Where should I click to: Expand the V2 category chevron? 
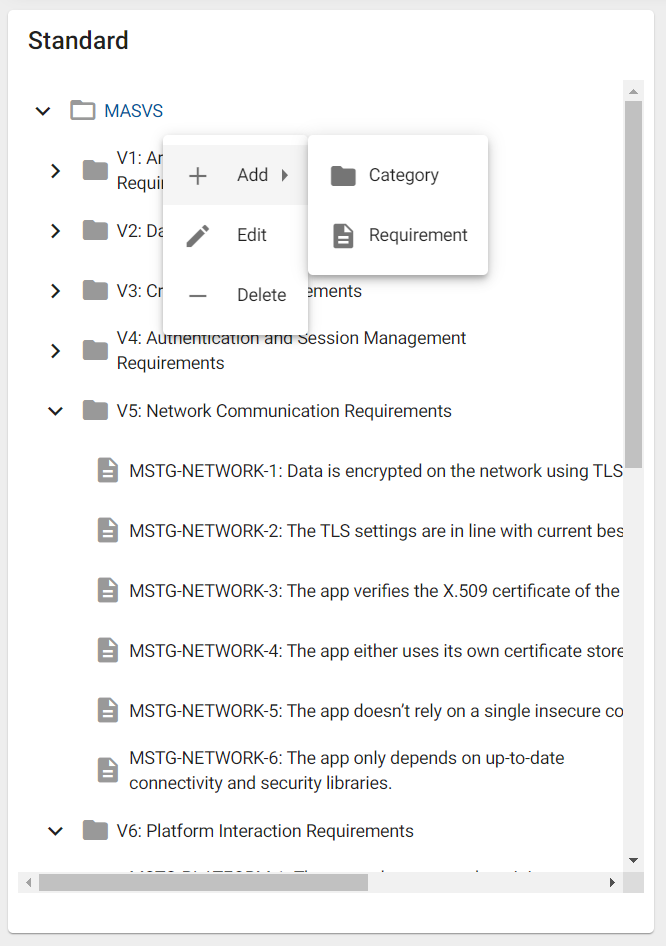pos(56,230)
